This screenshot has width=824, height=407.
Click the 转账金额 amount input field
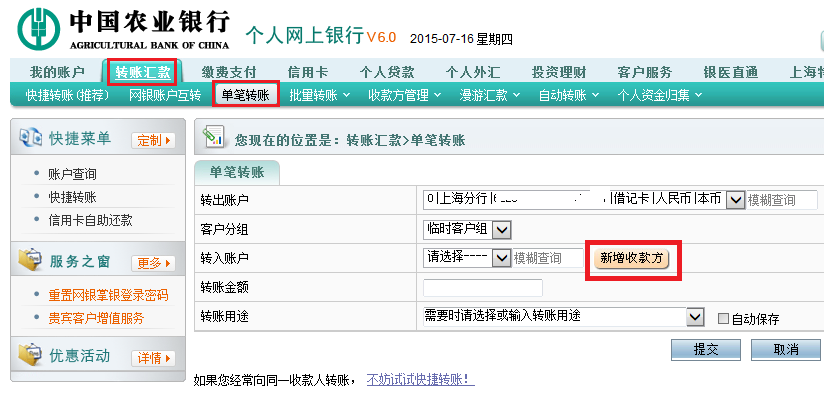(x=482, y=288)
